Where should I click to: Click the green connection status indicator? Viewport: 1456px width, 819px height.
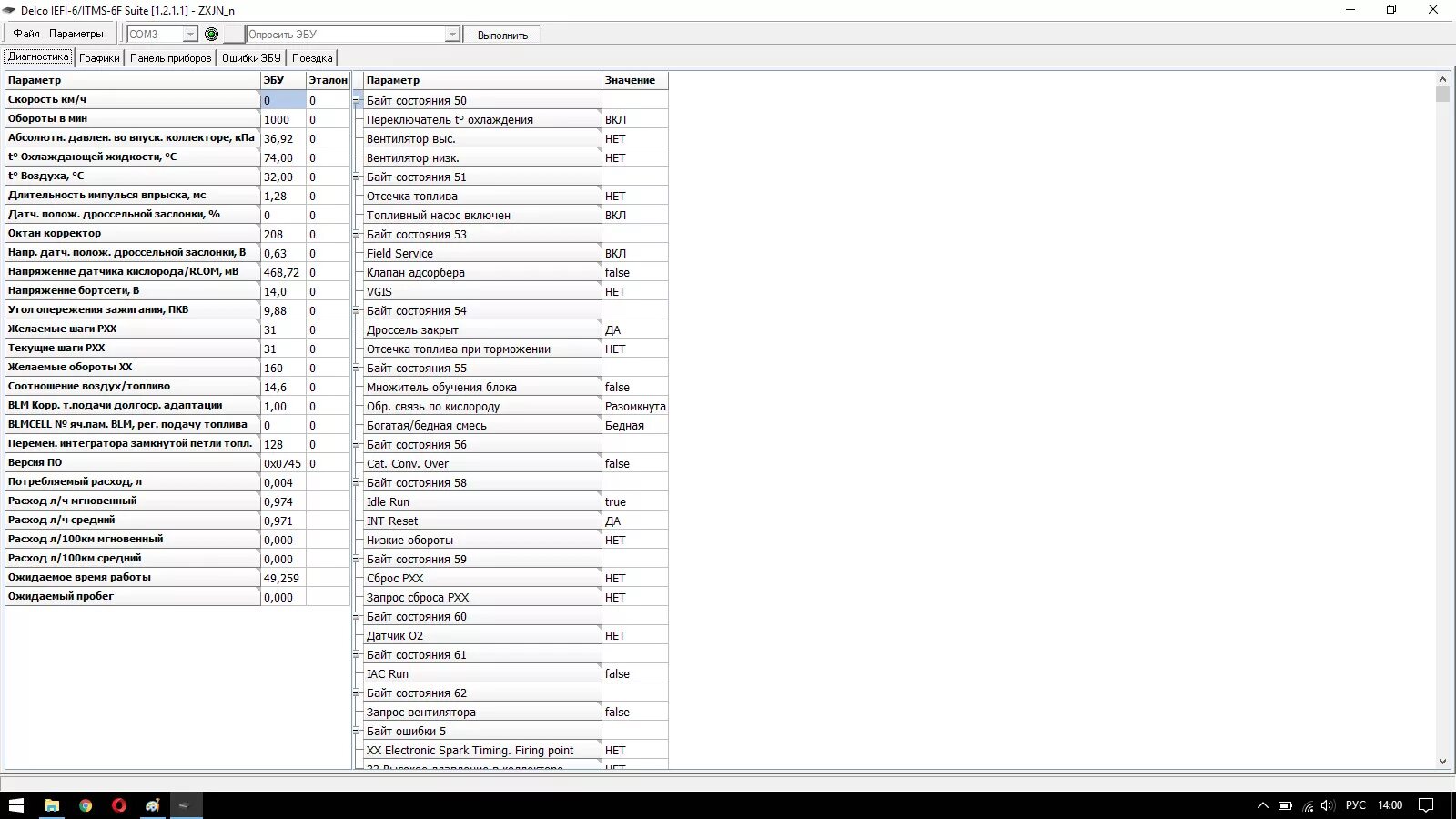[x=212, y=34]
